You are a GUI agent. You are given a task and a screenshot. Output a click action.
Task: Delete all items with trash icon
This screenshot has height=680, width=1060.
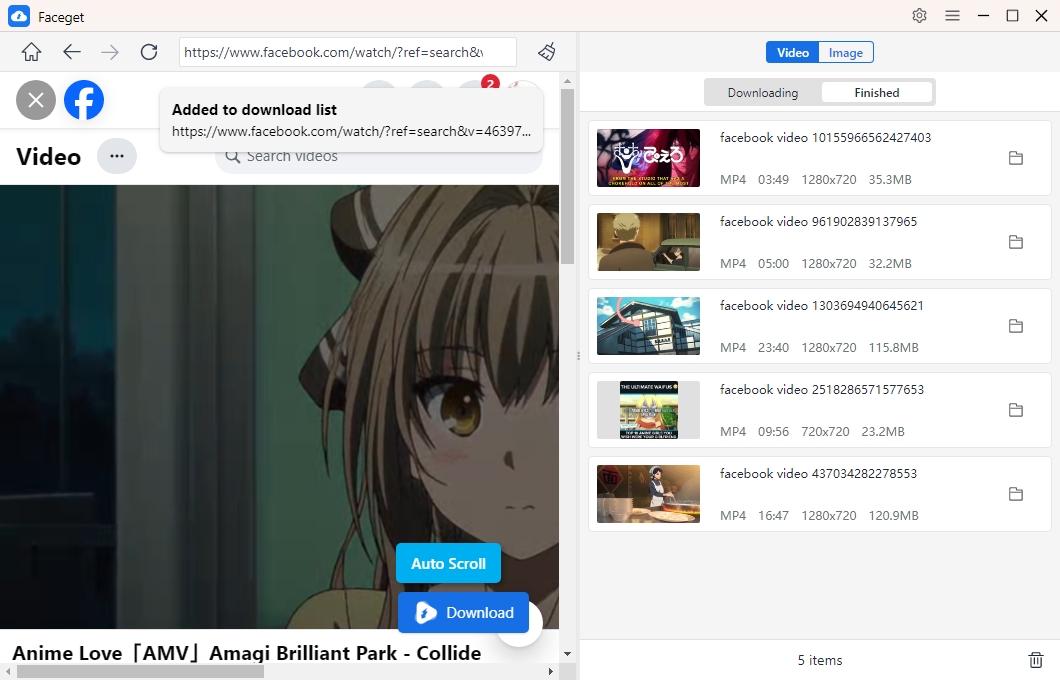[1036, 660]
